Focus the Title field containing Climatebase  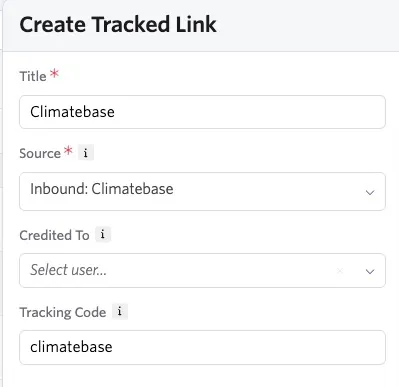point(202,112)
